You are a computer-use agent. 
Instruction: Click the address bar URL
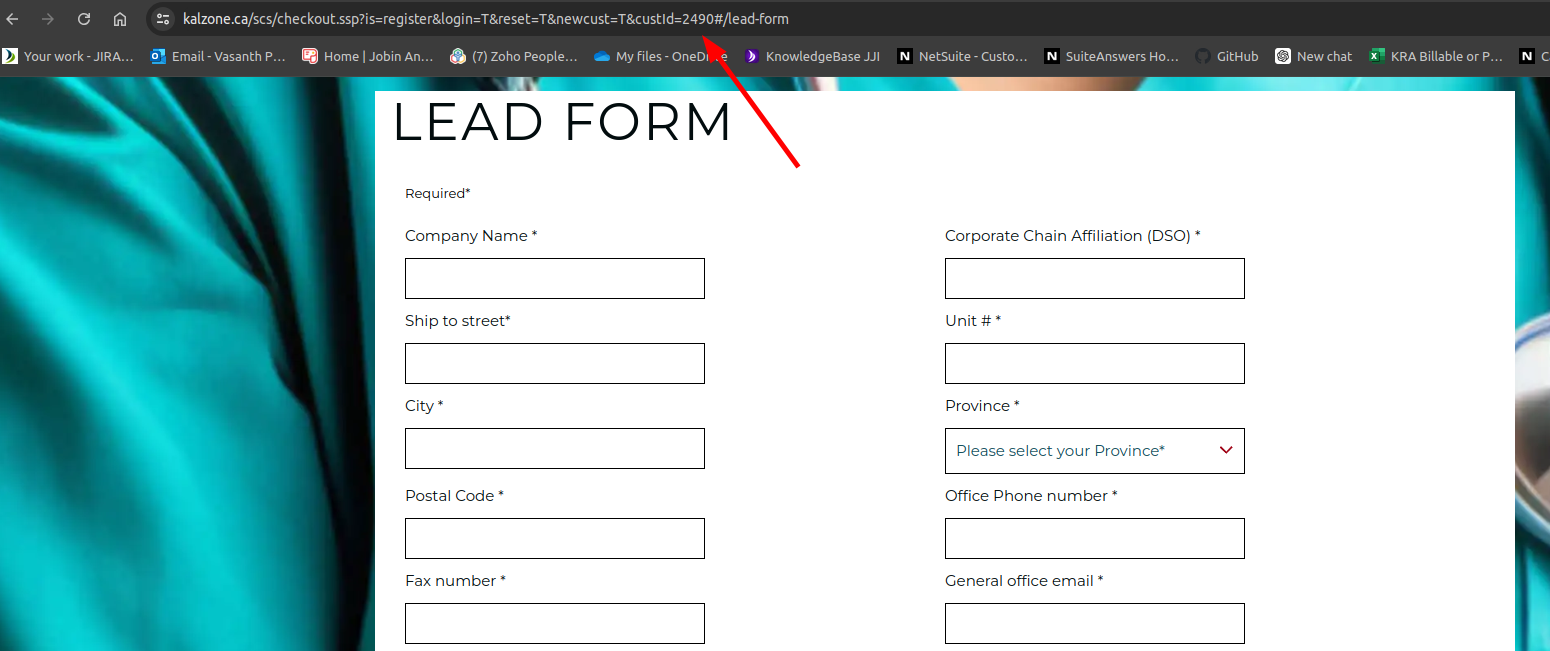[x=485, y=19]
